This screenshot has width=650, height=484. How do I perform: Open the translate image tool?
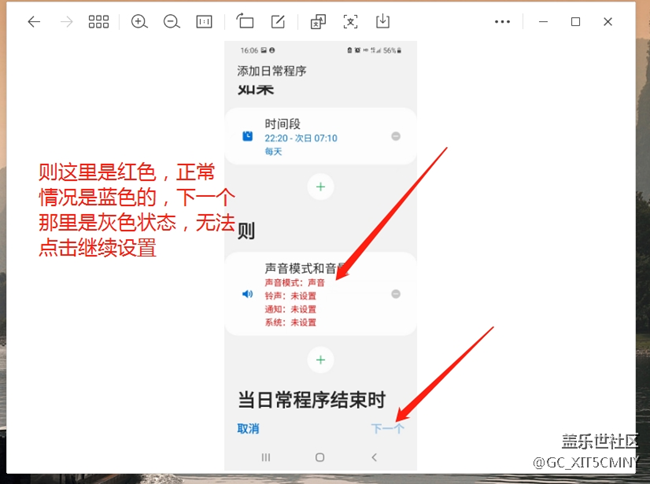pos(318,22)
